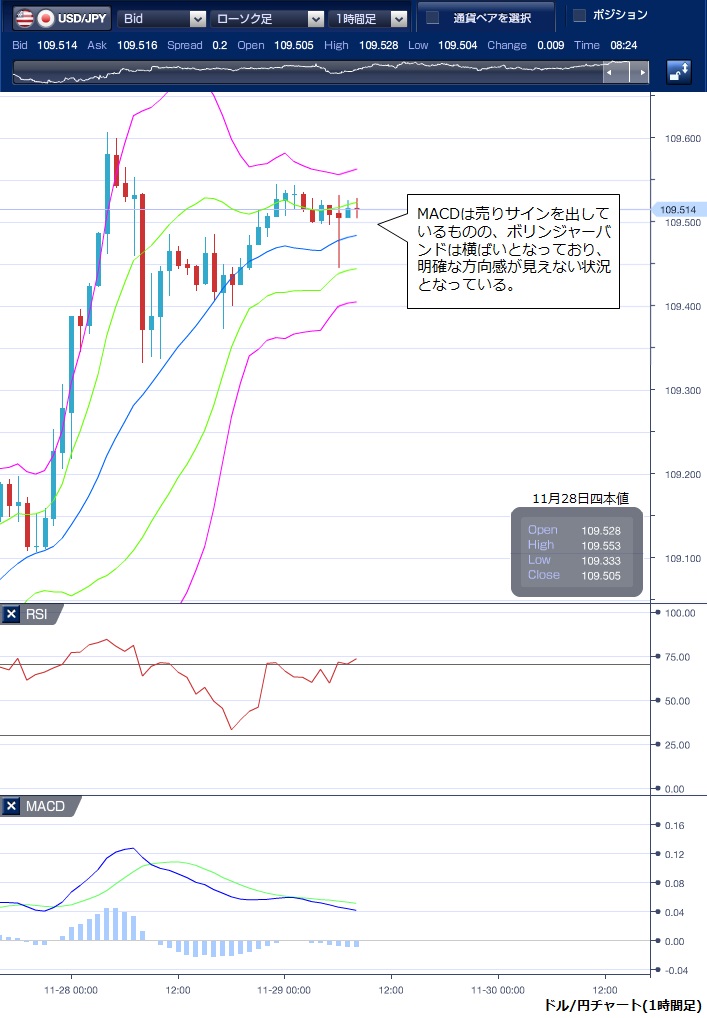Click the USD/JPY pair button
The height and width of the screenshot is (1018, 707).
tap(70, 18)
